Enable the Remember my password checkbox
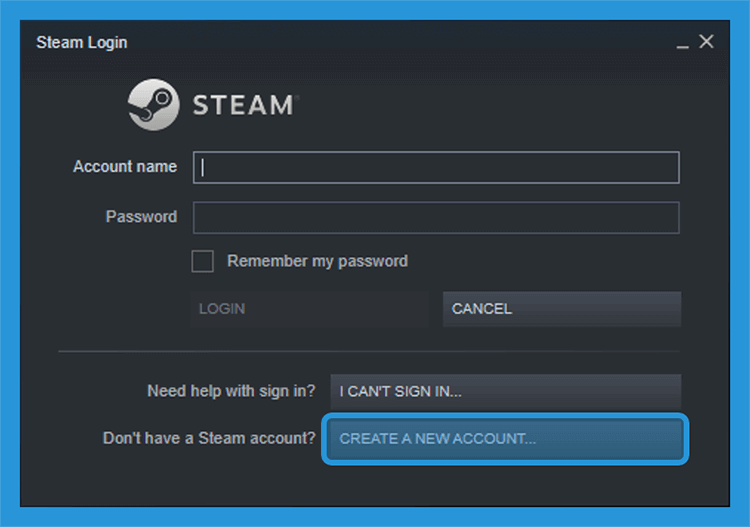The image size is (750, 527). pos(202,261)
